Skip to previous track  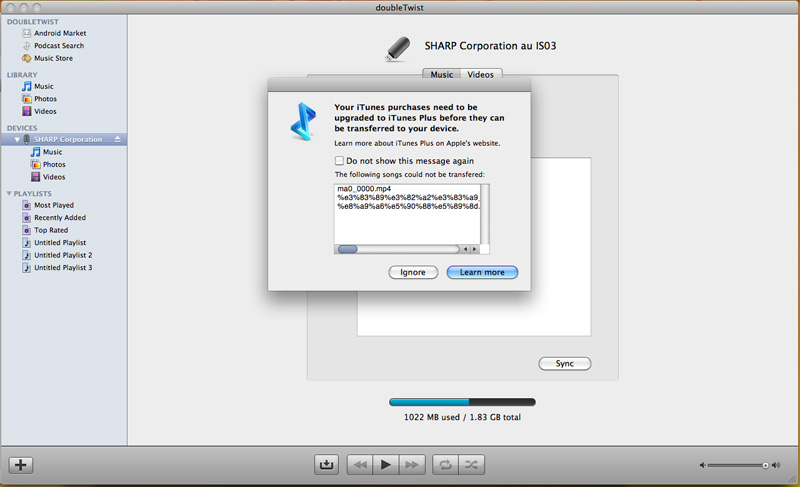[360, 465]
